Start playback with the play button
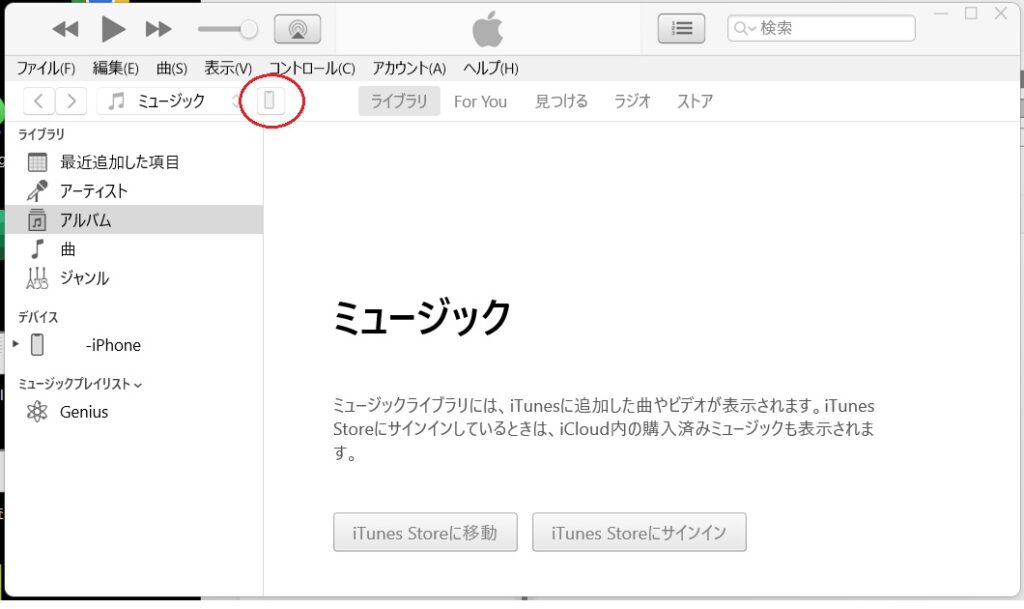Screen dimensions: 1024x609 (113, 29)
